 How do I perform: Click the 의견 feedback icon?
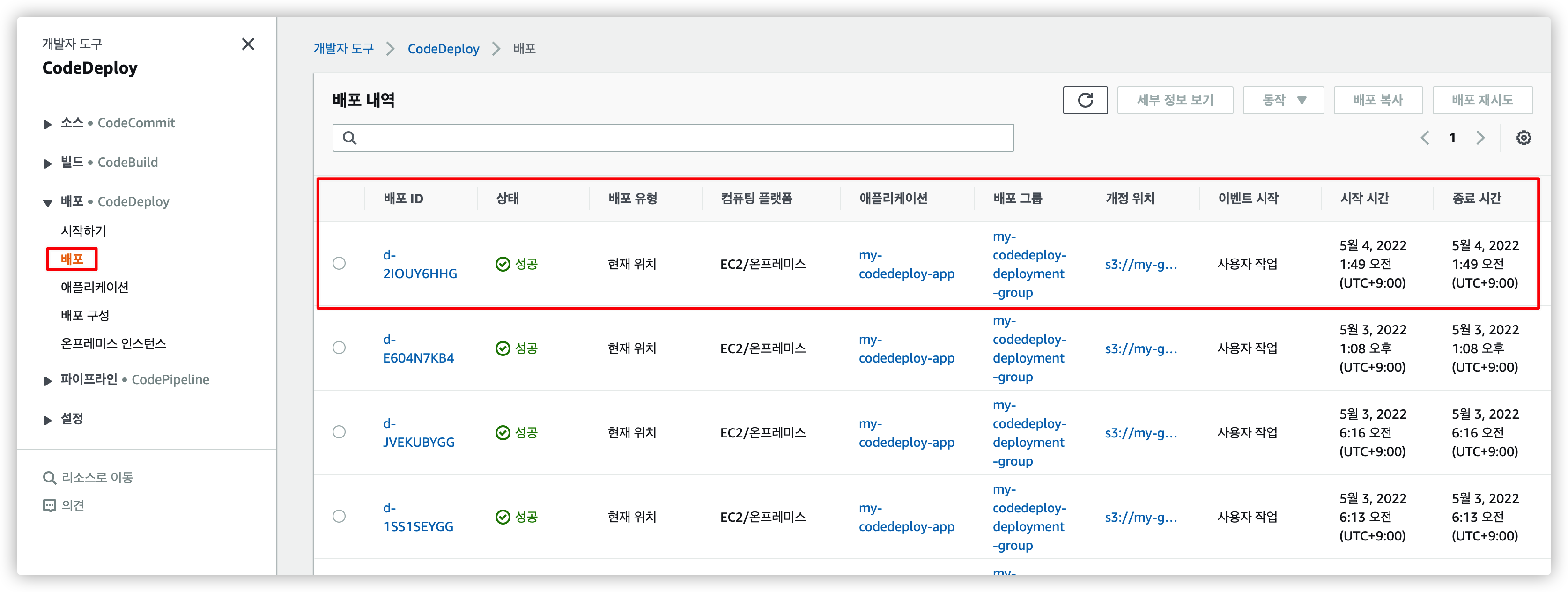[x=49, y=506]
